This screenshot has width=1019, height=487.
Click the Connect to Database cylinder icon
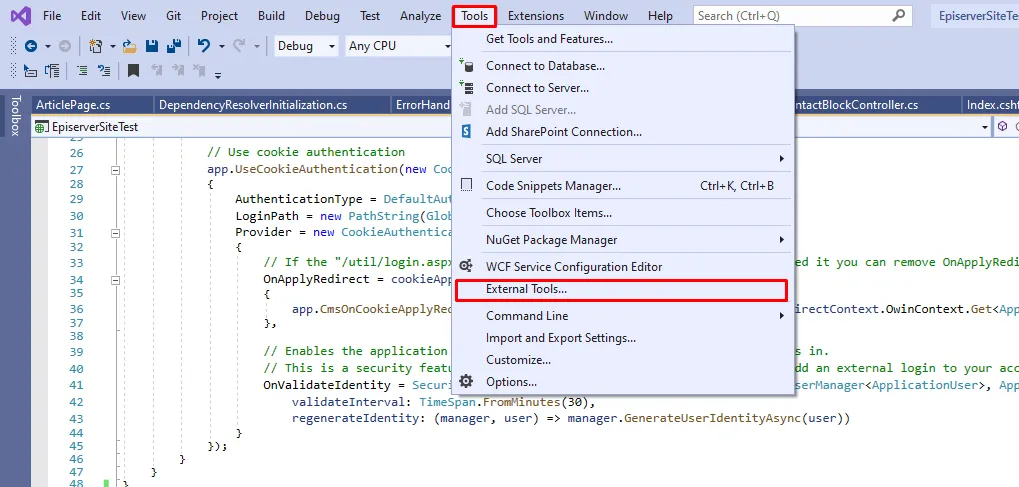[x=466, y=66]
